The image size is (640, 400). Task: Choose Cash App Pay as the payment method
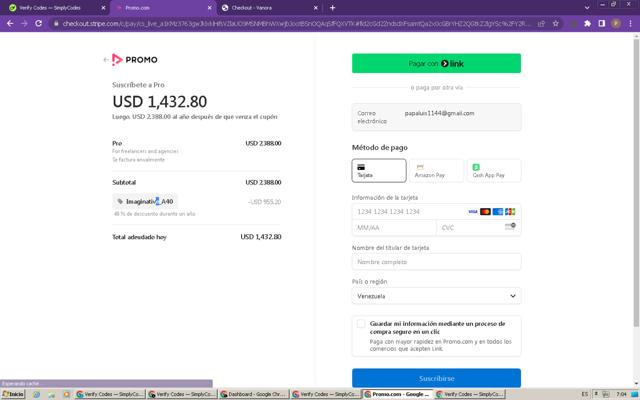[x=494, y=171]
